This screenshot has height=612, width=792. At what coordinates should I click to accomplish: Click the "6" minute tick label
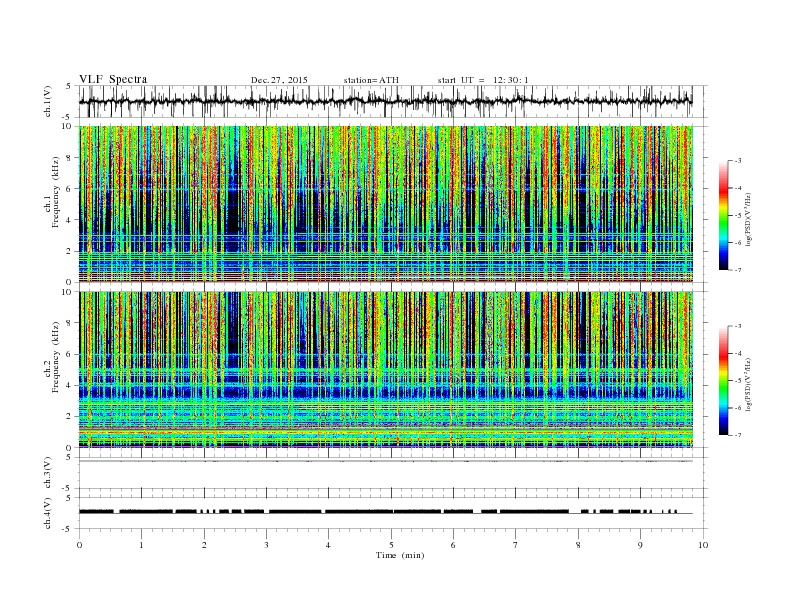coord(453,545)
